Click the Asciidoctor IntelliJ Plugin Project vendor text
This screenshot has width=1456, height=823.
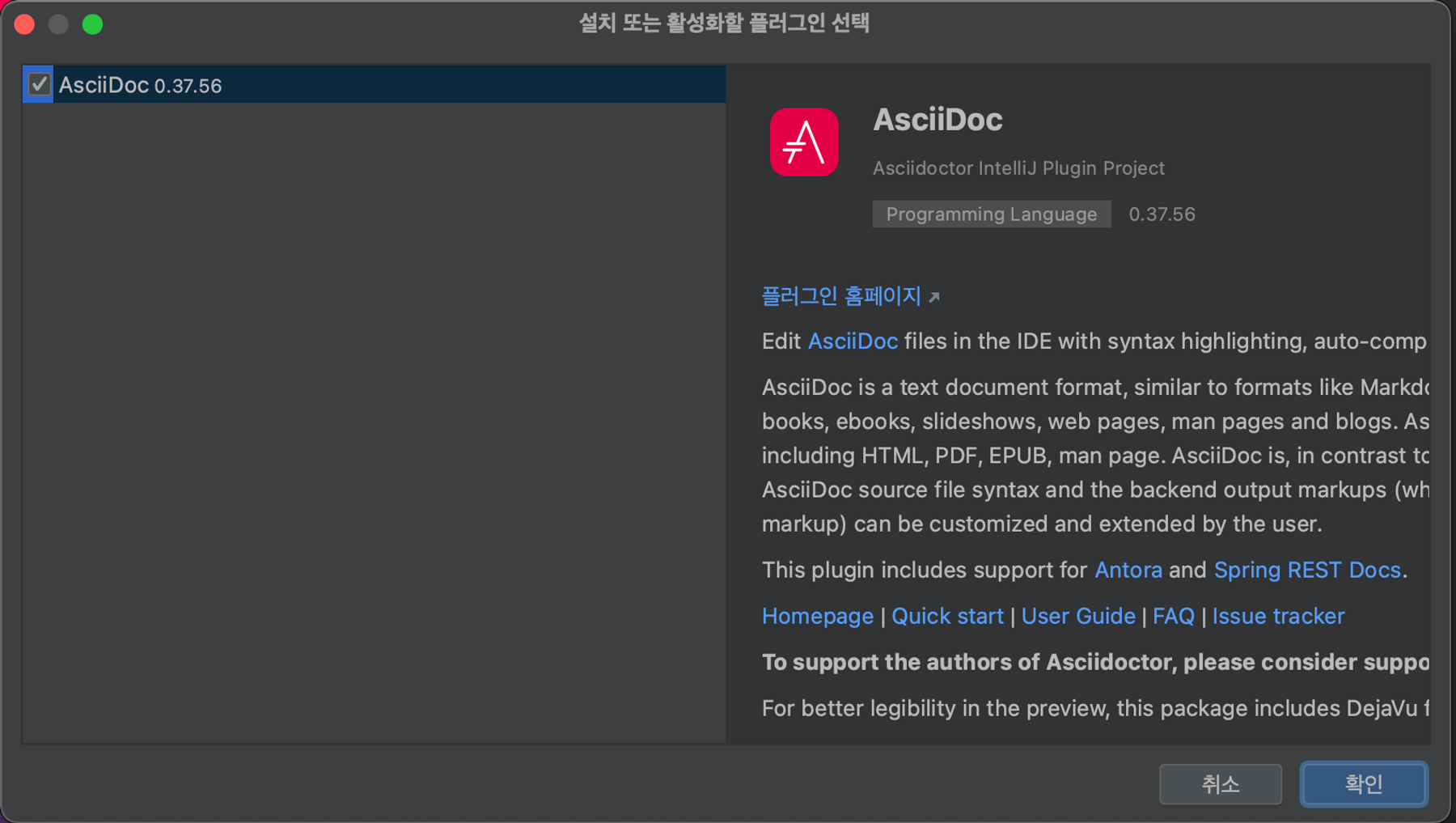pos(1018,168)
